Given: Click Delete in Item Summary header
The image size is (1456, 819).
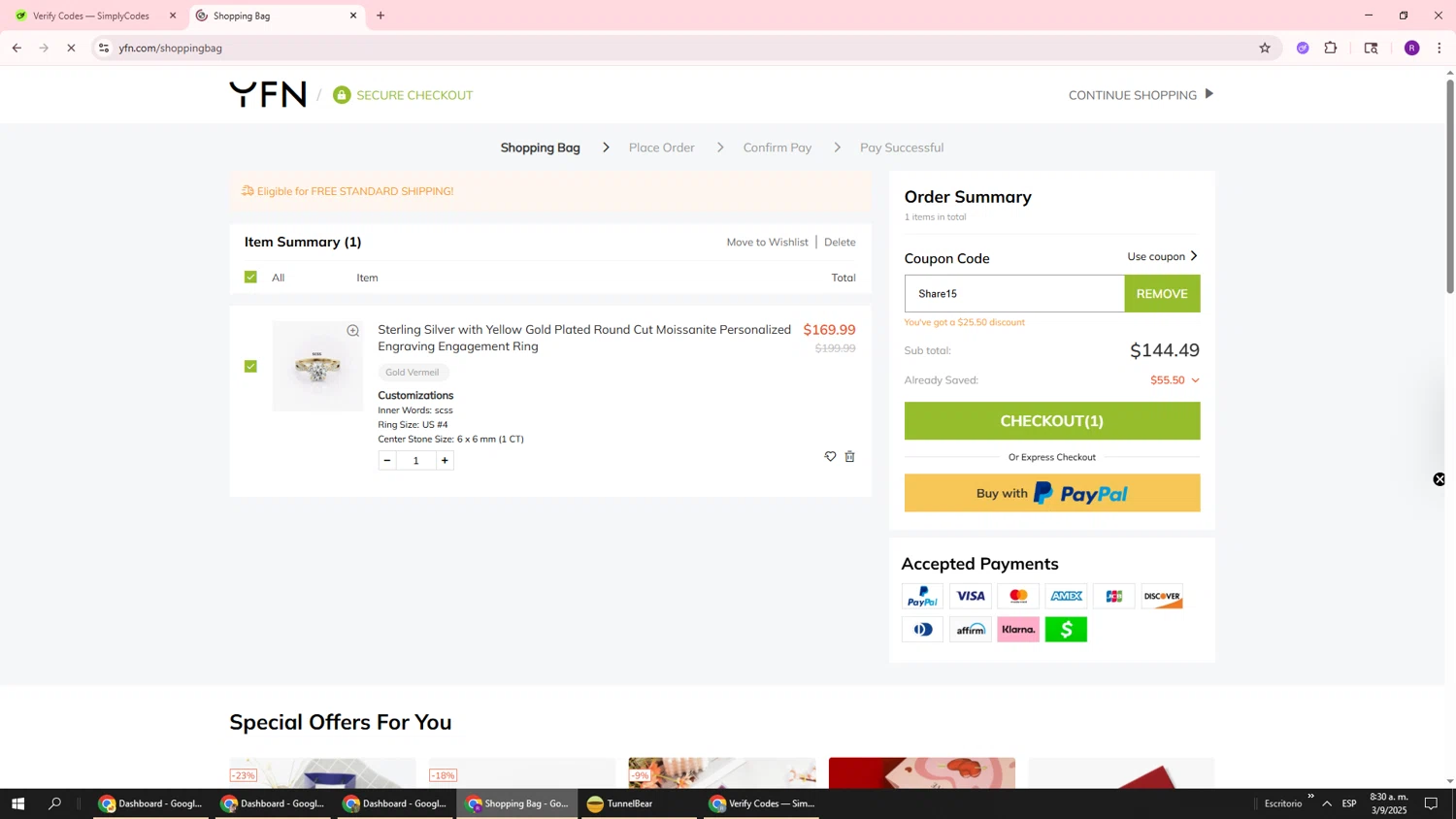Looking at the screenshot, I should (840, 243).
